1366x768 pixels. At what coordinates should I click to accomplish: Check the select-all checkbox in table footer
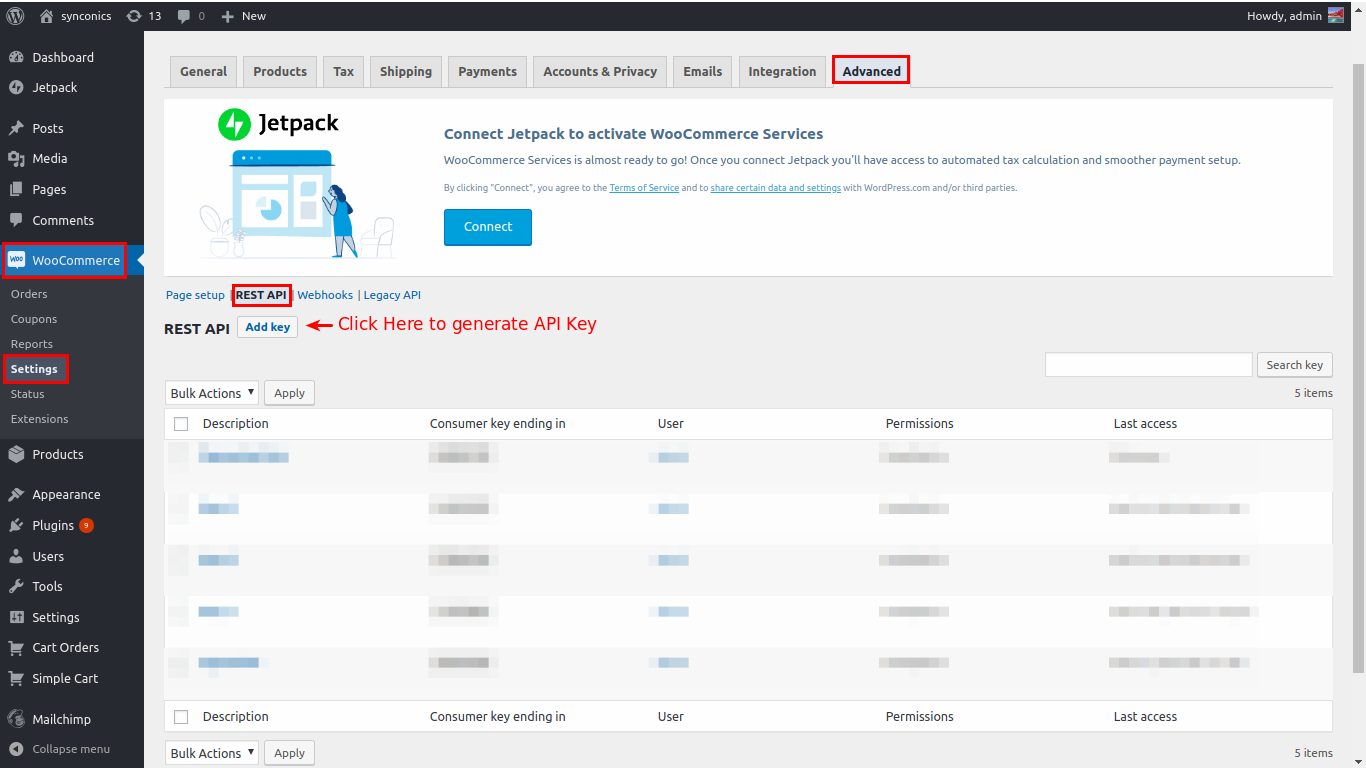coord(181,717)
